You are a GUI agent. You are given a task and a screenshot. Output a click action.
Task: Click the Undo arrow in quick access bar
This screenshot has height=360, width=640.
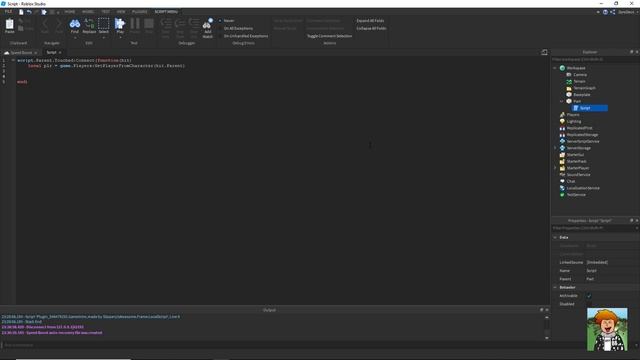click(29, 12)
